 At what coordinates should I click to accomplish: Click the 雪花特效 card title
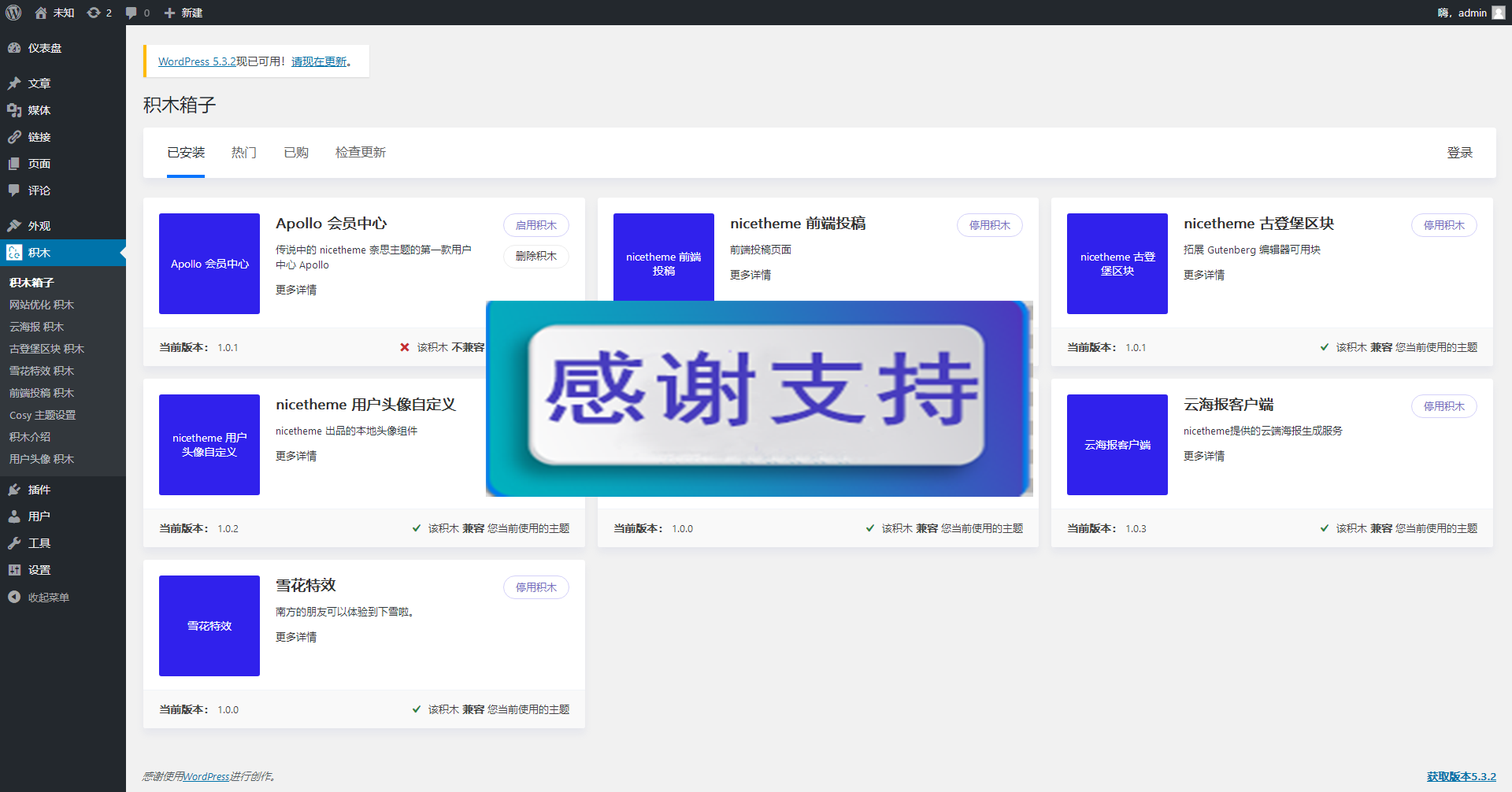tap(306, 586)
